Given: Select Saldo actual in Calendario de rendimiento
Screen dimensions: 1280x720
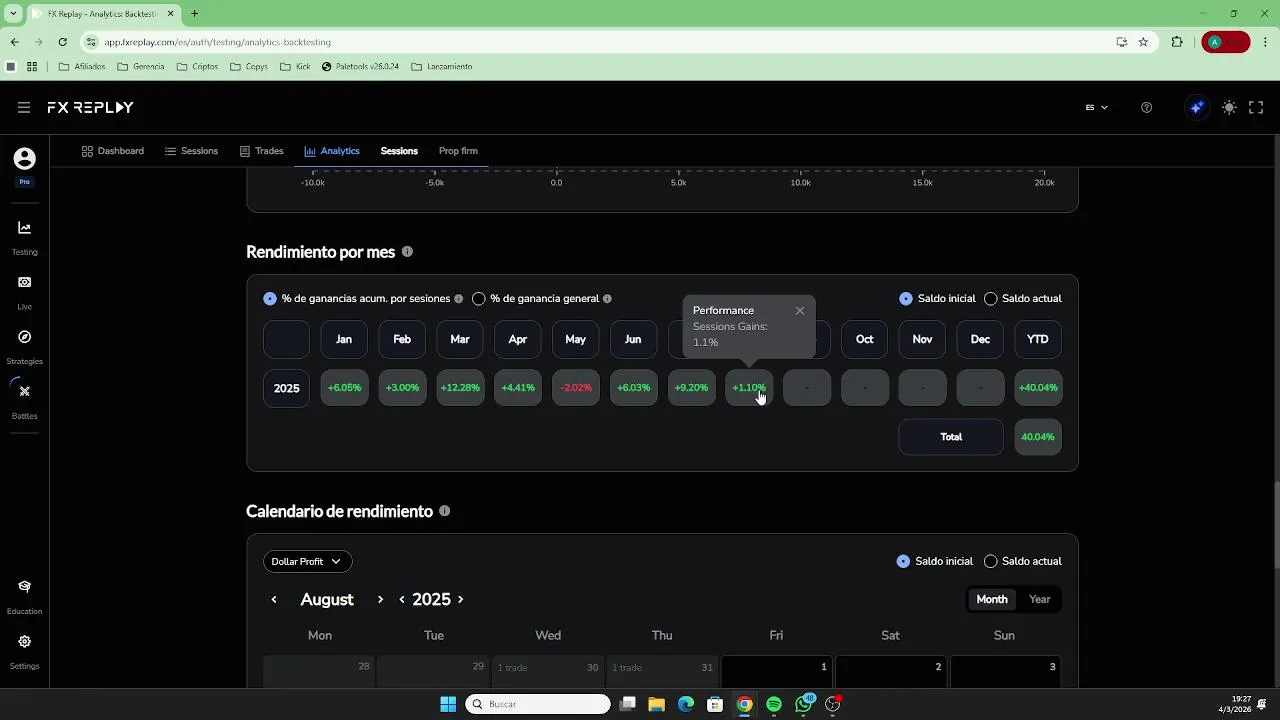Looking at the screenshot, I should [x=991, y=562].
